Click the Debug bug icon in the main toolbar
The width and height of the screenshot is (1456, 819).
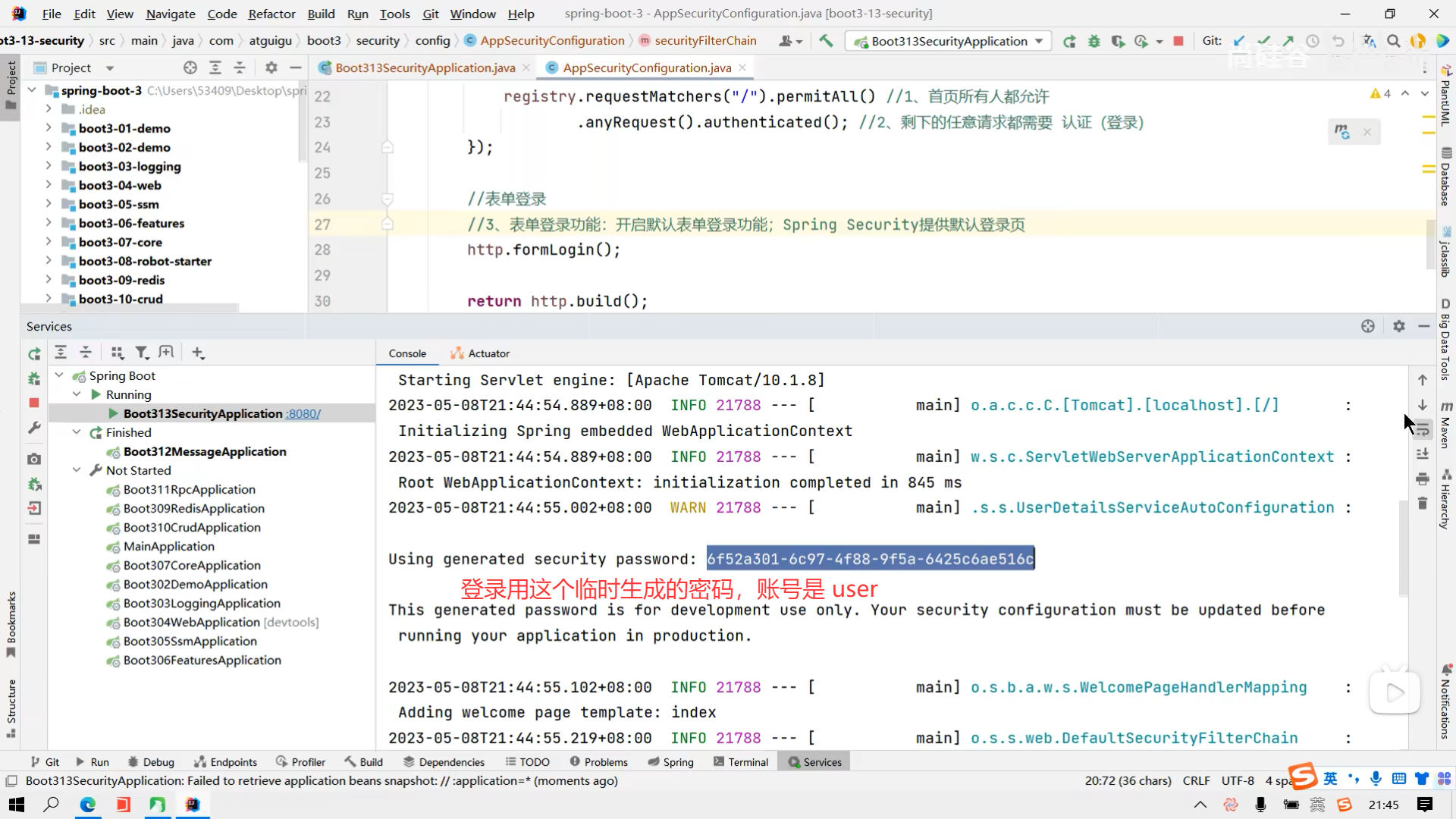click(x=1094, y=41)
